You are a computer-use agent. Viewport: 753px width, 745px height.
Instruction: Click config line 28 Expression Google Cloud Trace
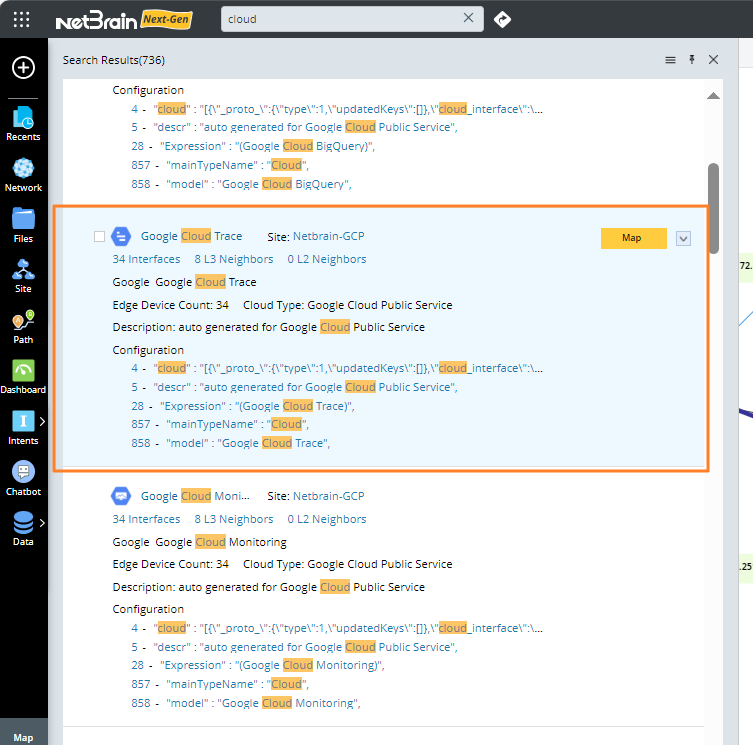coord(243,406)
